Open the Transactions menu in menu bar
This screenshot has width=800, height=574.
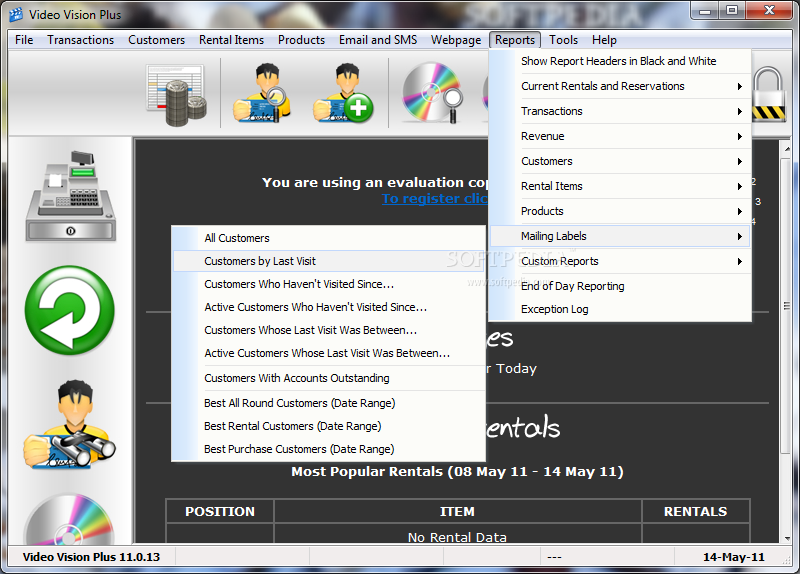tap(81, 40)
